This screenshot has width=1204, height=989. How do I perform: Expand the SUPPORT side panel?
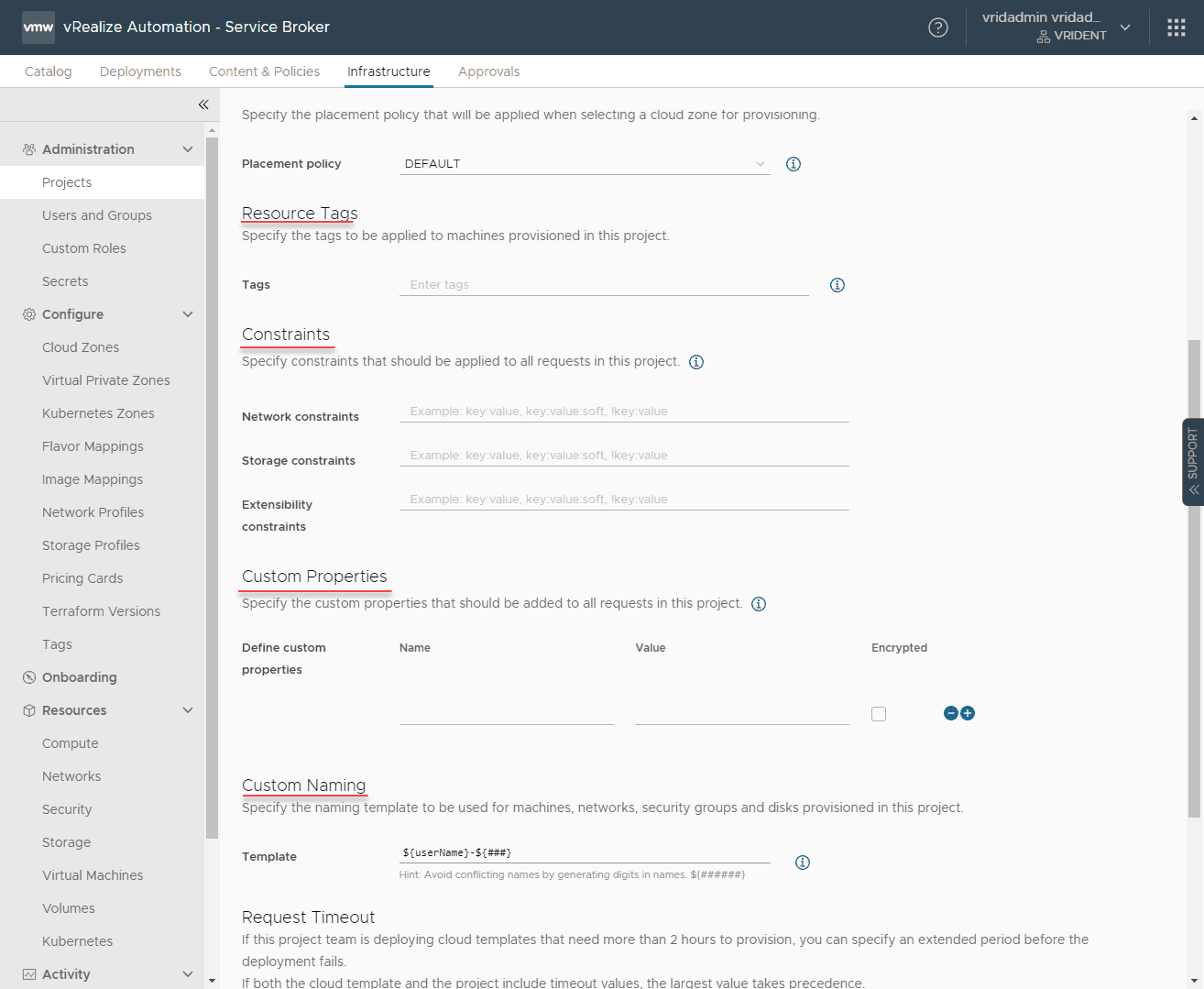point(1193,462)
